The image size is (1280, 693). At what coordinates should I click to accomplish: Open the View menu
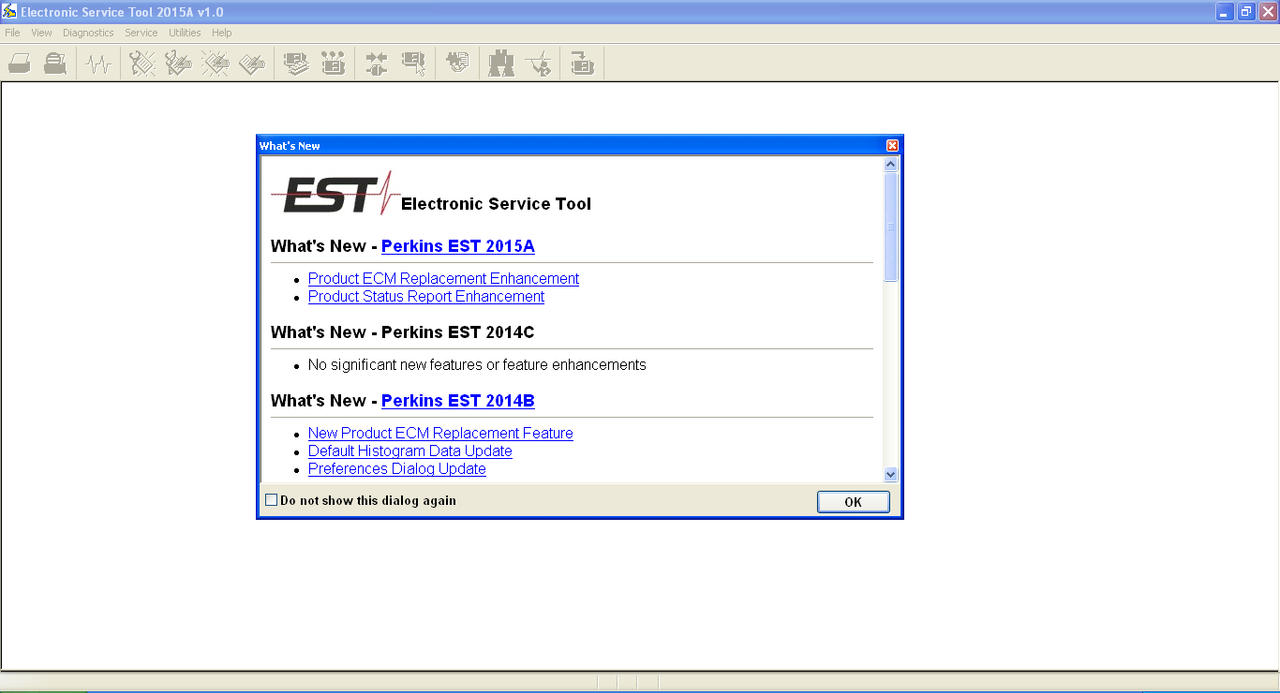[41, 33]
